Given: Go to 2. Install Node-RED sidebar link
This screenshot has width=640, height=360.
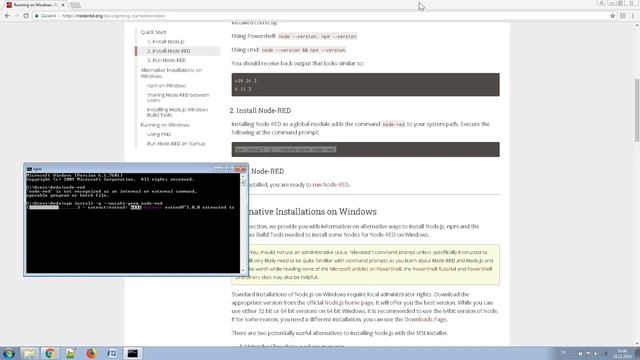Looking at the screenshot, I should pos(169,51).
